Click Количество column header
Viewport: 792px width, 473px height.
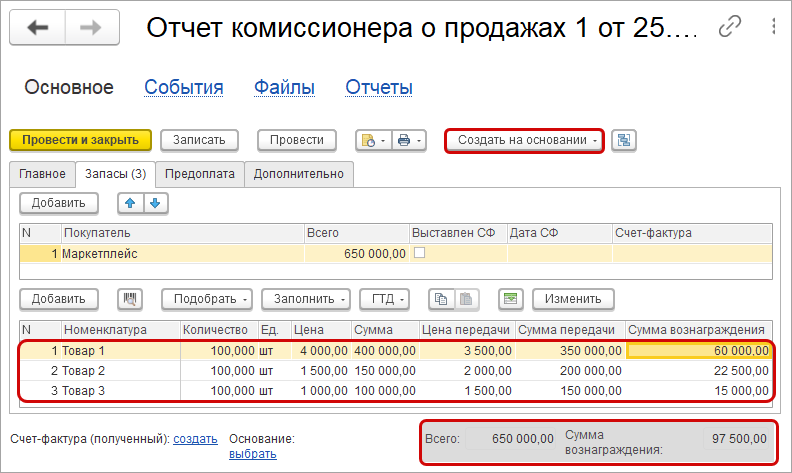click(219, 330)
